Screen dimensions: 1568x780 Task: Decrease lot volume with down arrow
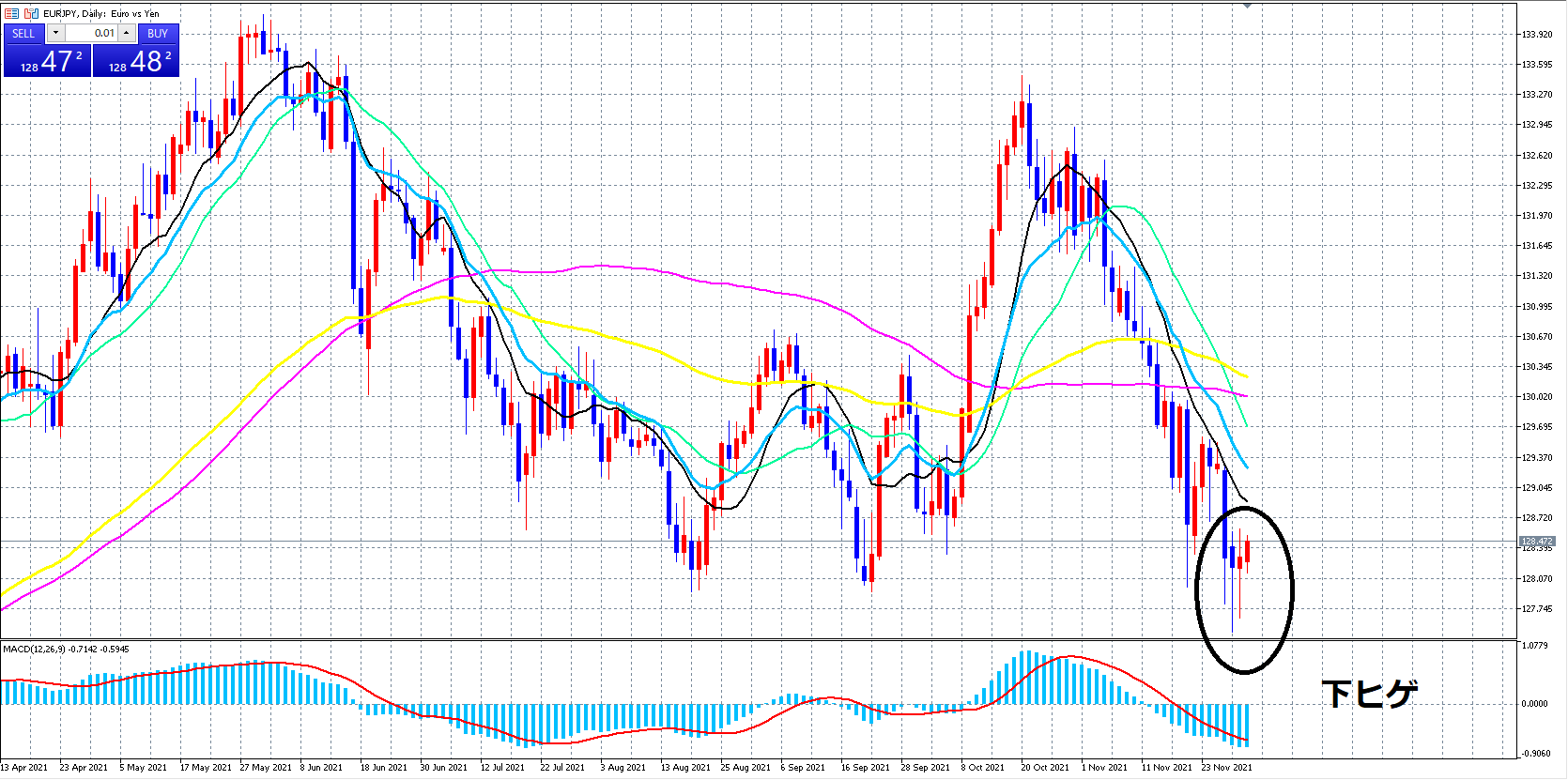tap(55, 33)
